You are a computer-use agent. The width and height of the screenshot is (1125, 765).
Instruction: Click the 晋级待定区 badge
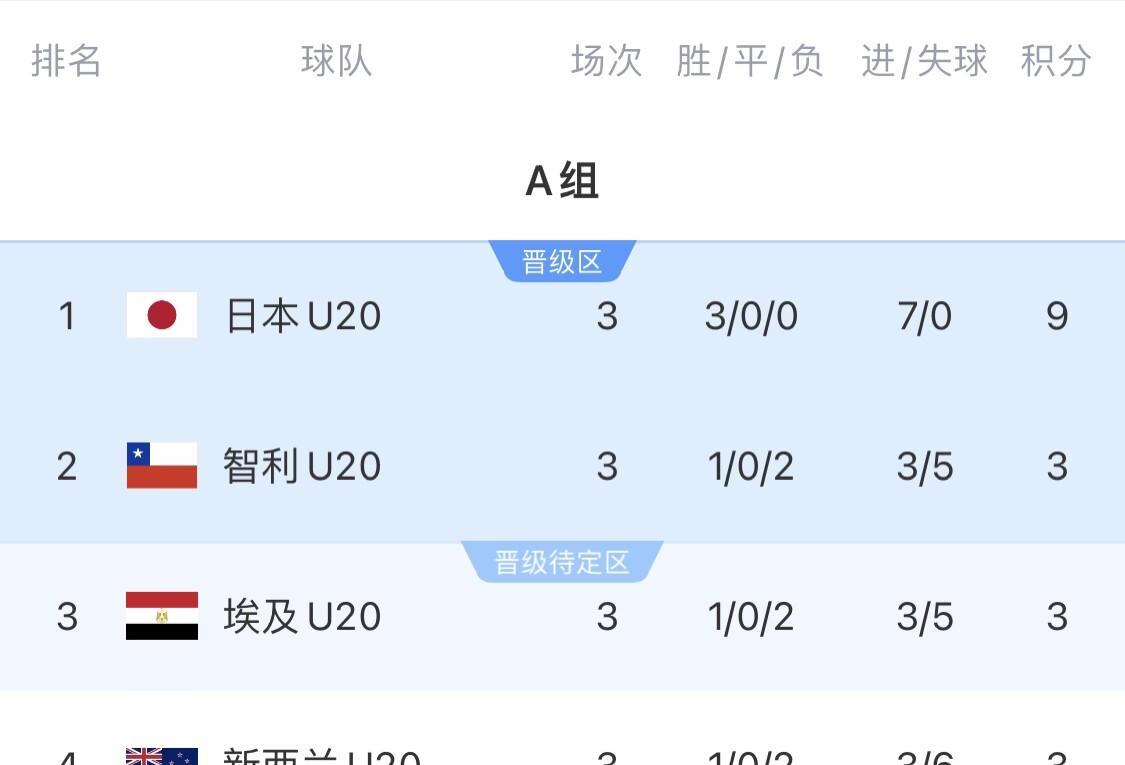(x=562, y=562)
